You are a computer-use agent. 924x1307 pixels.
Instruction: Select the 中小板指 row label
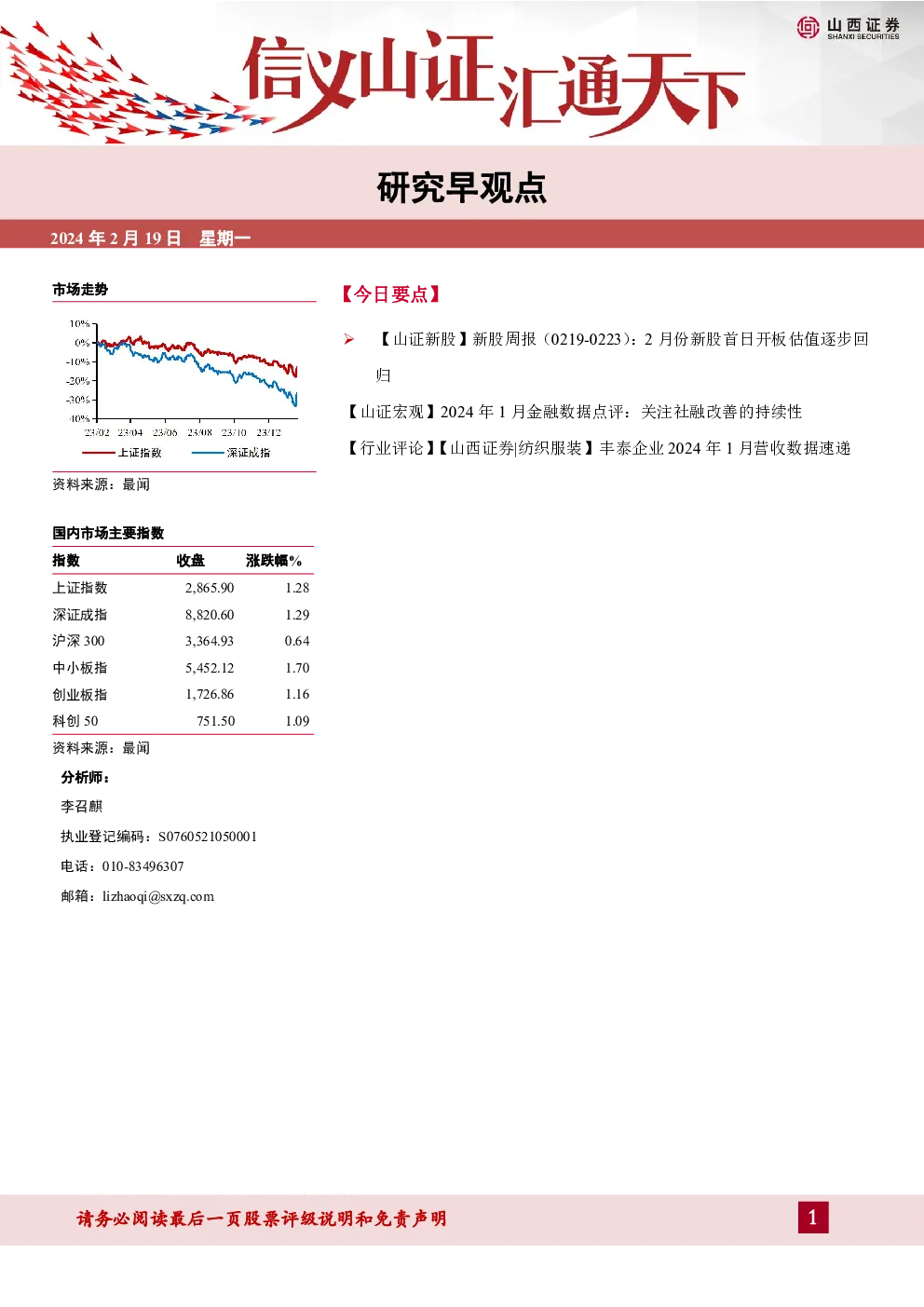80,668
